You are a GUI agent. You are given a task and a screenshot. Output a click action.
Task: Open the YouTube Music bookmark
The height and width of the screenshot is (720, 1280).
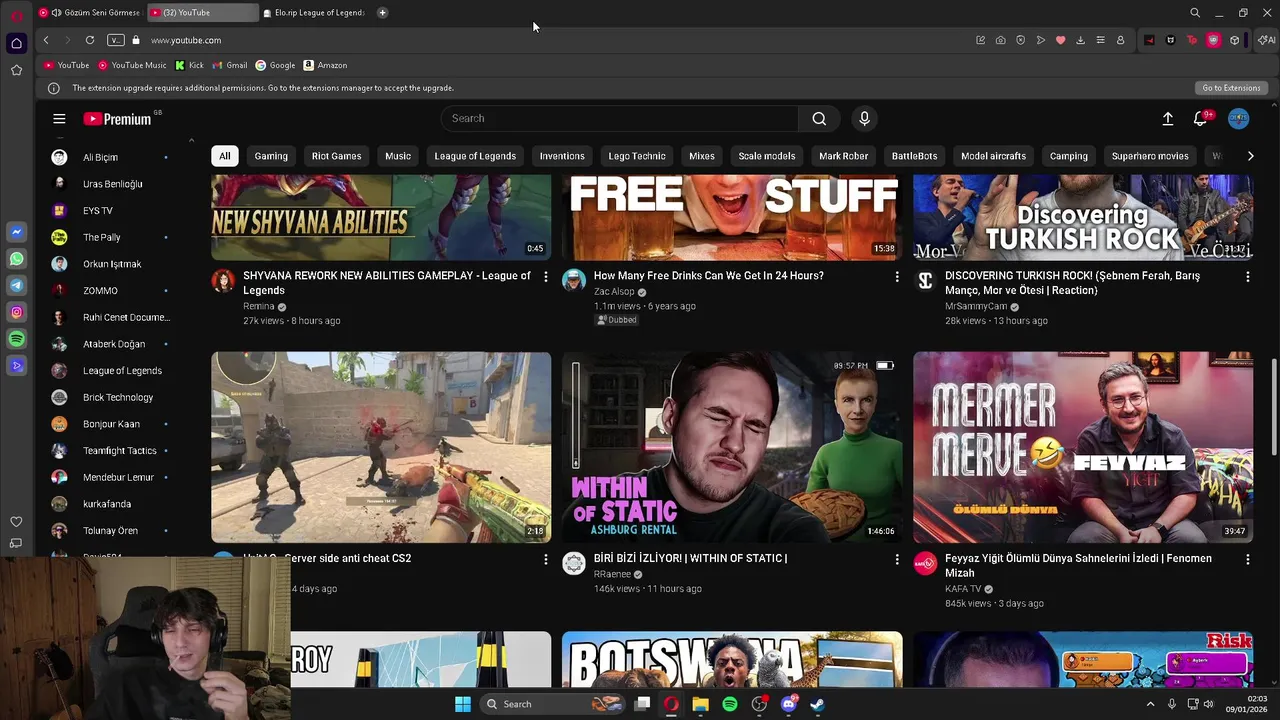132,65
